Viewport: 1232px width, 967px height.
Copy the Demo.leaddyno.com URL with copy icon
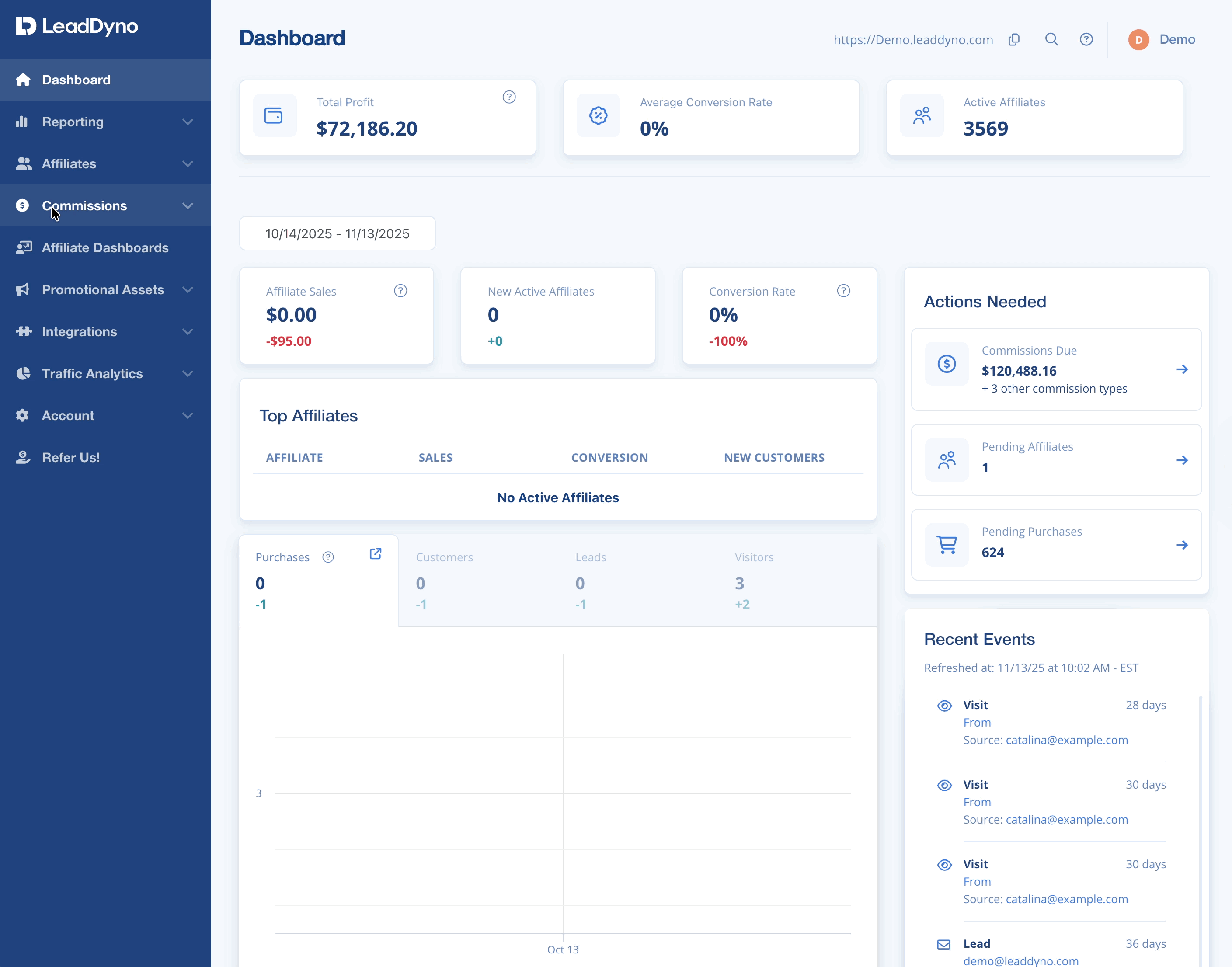click(1014, 39)
